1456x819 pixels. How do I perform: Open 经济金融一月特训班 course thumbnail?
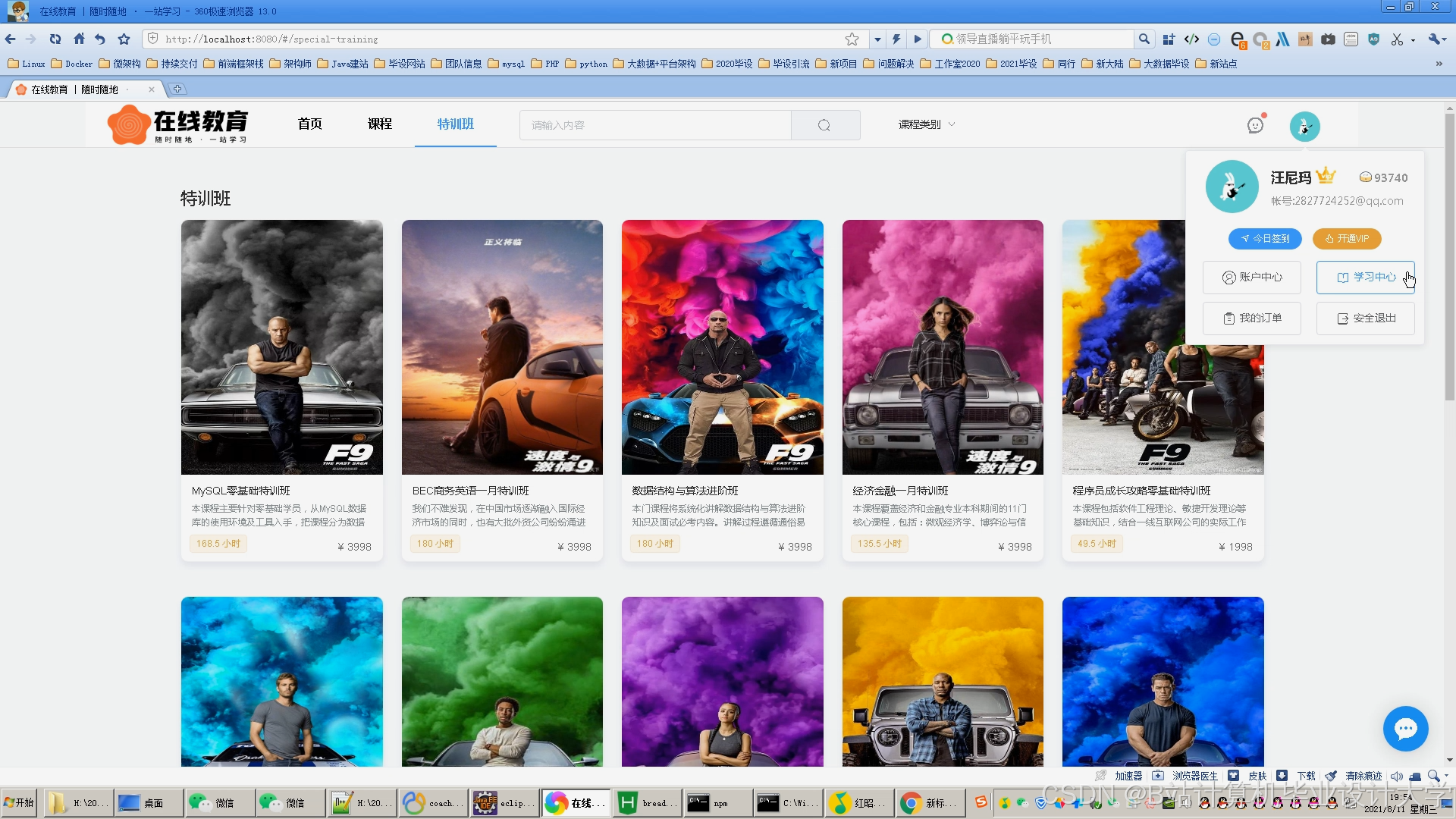(943, 347)
